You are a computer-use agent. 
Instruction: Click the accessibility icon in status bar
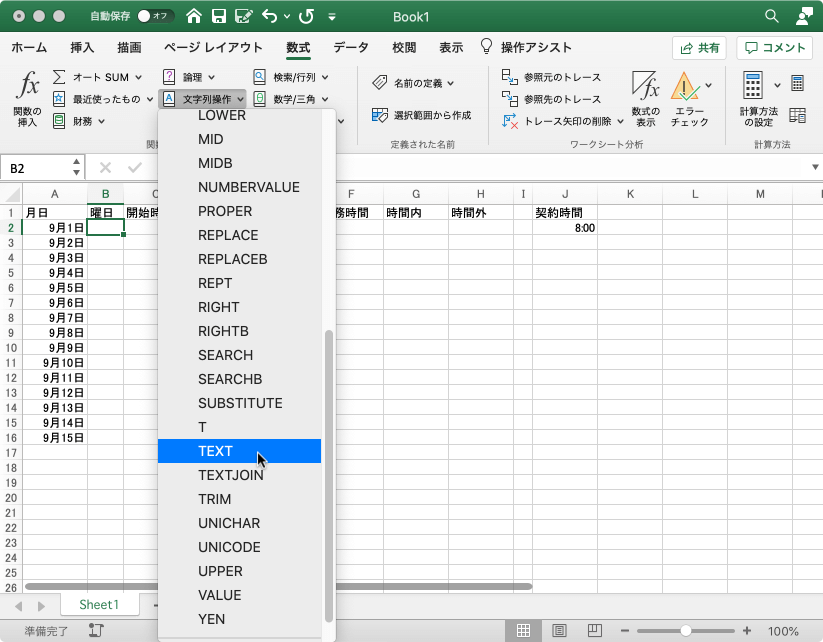pyautogui.click(x=96, y=630)
